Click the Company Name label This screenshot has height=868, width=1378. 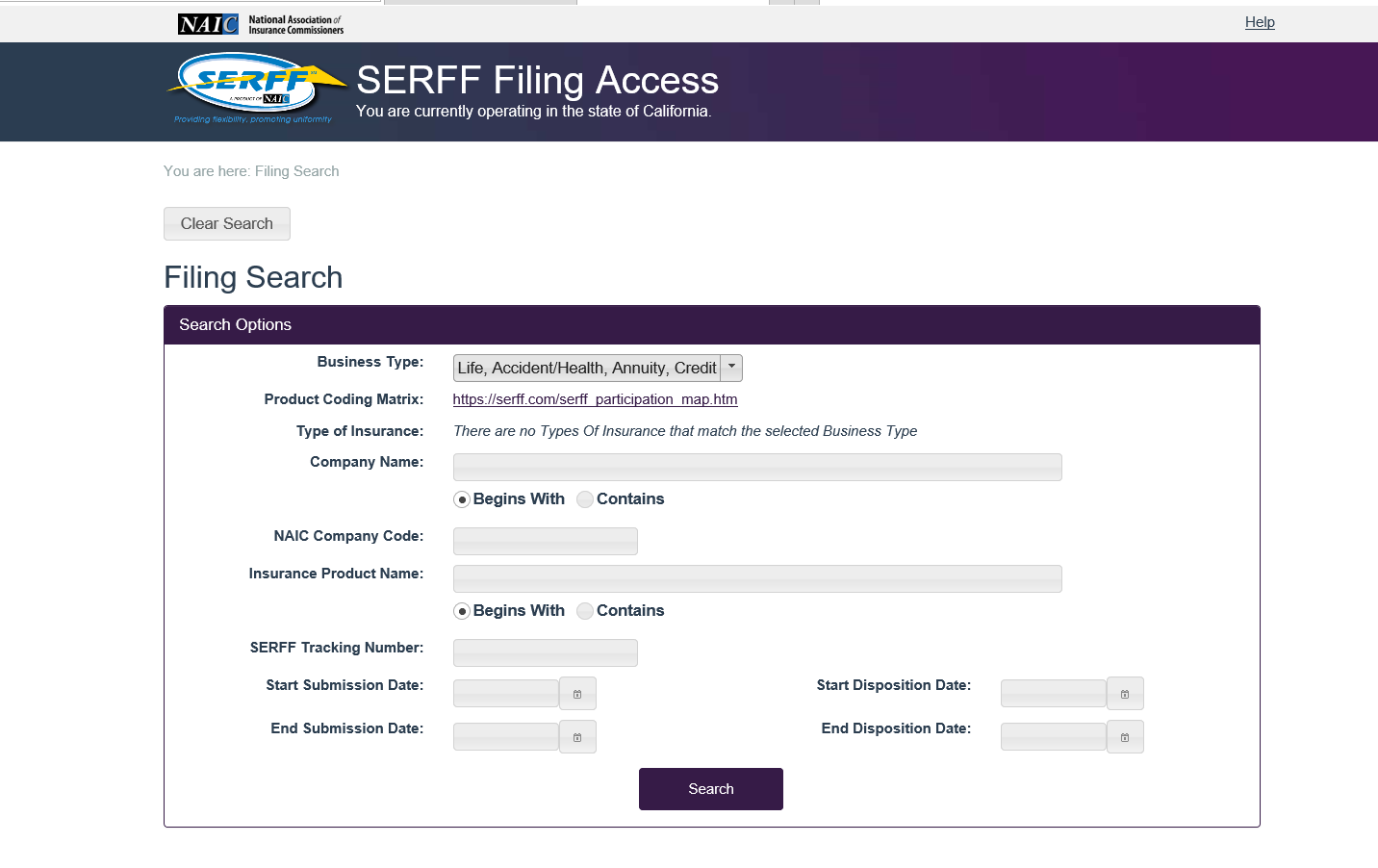coord(367,462)
